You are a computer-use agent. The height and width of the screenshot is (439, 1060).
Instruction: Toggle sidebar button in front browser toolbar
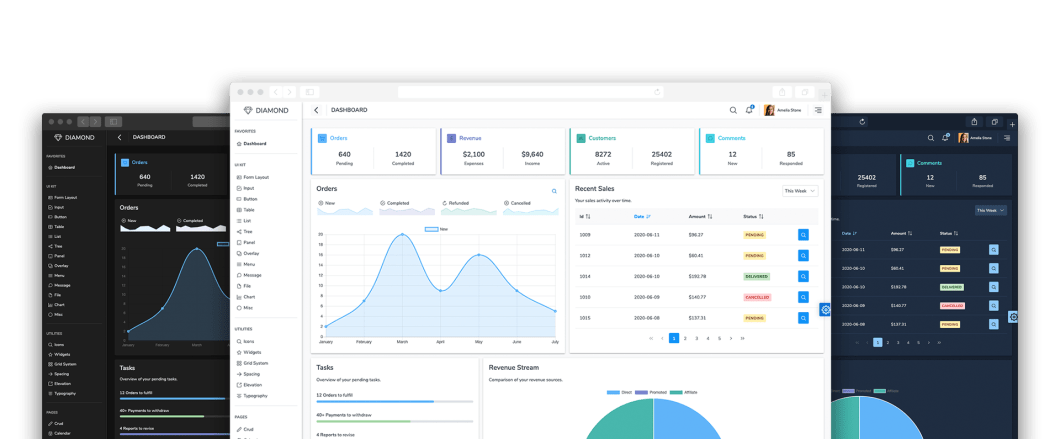tap(309, 92)
